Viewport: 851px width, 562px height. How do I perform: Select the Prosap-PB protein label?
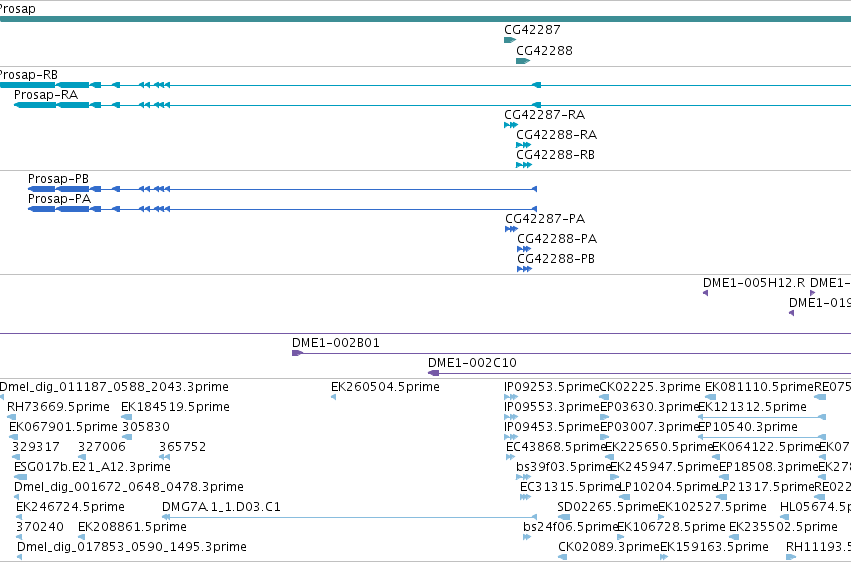click(59, 178)
